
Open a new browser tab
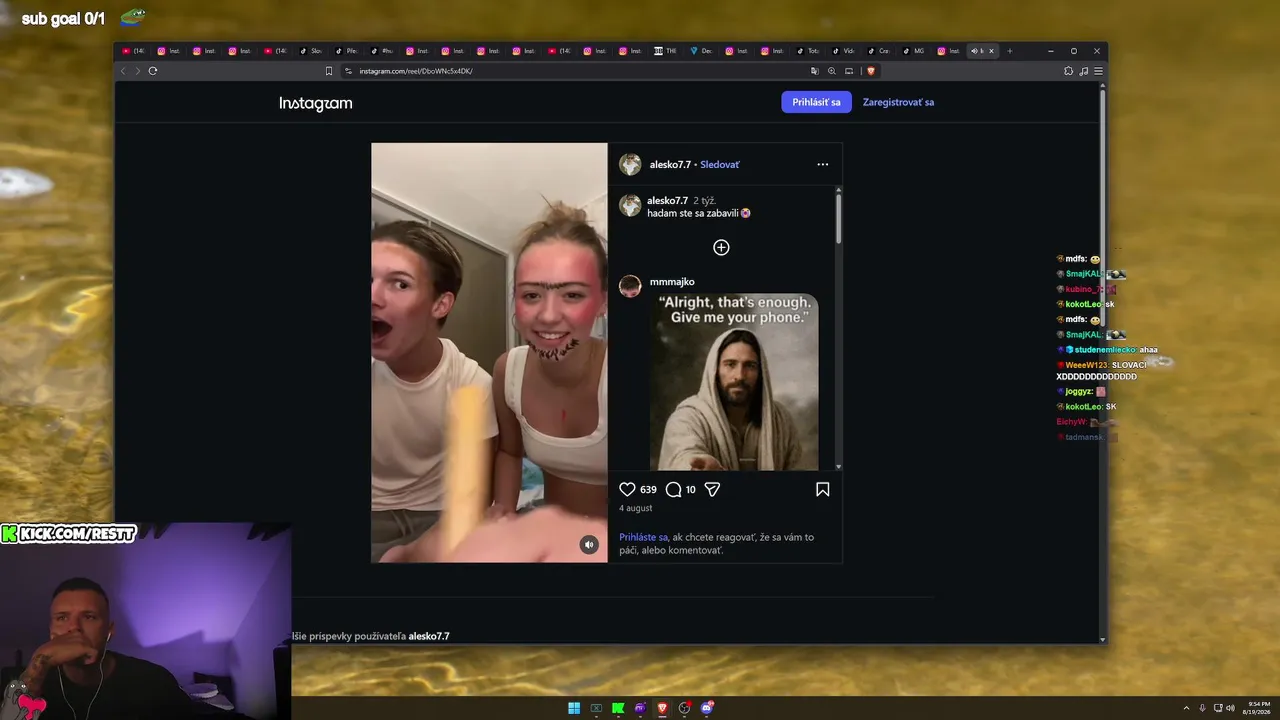click(x=1009, y=51)
